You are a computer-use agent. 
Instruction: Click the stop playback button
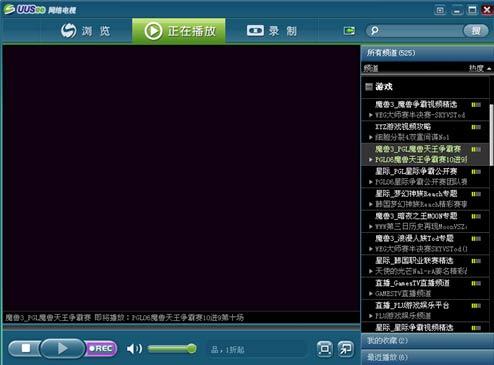coord(25,348)
